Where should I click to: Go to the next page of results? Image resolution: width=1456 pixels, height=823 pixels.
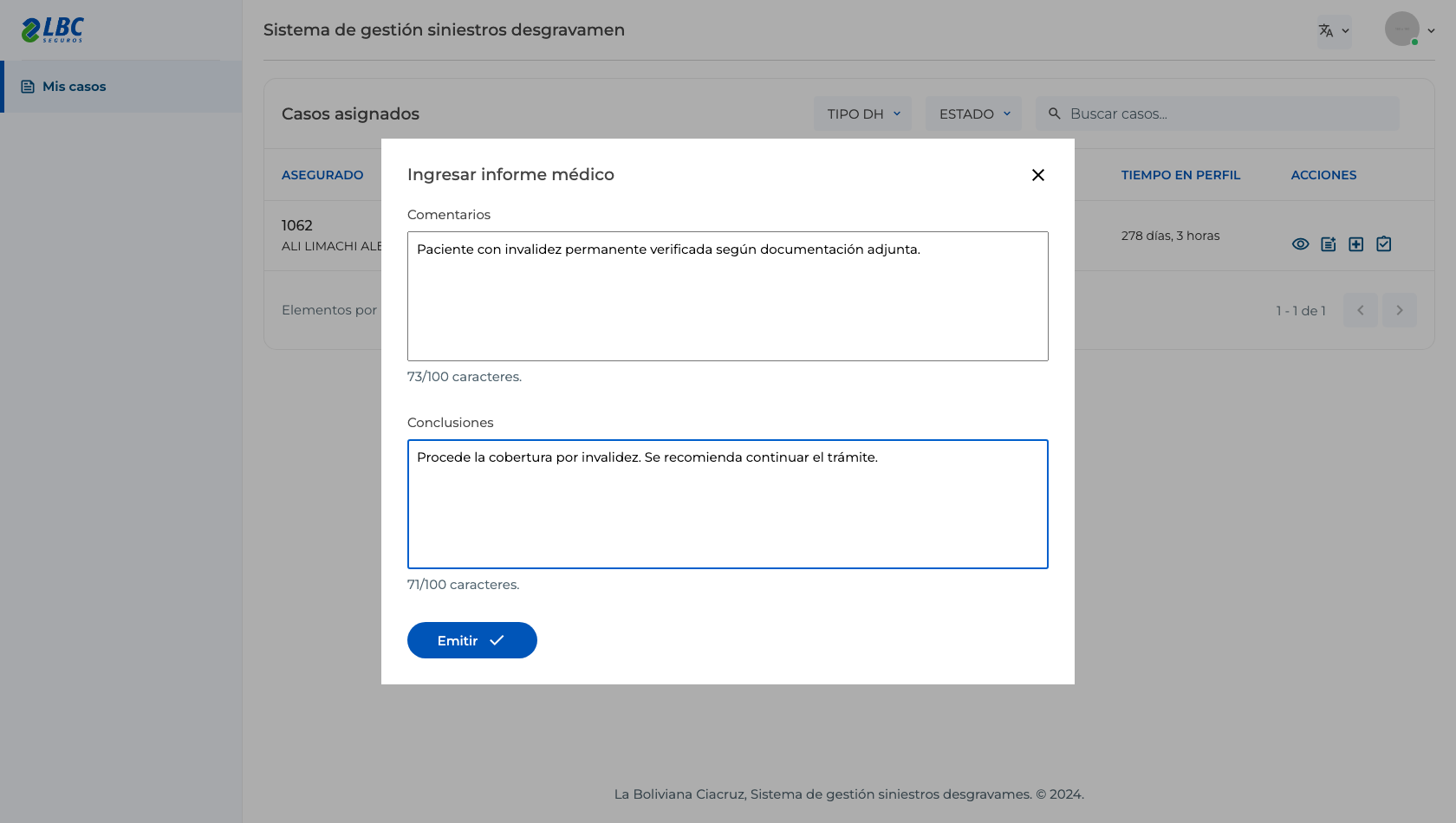pos(1400,310)
